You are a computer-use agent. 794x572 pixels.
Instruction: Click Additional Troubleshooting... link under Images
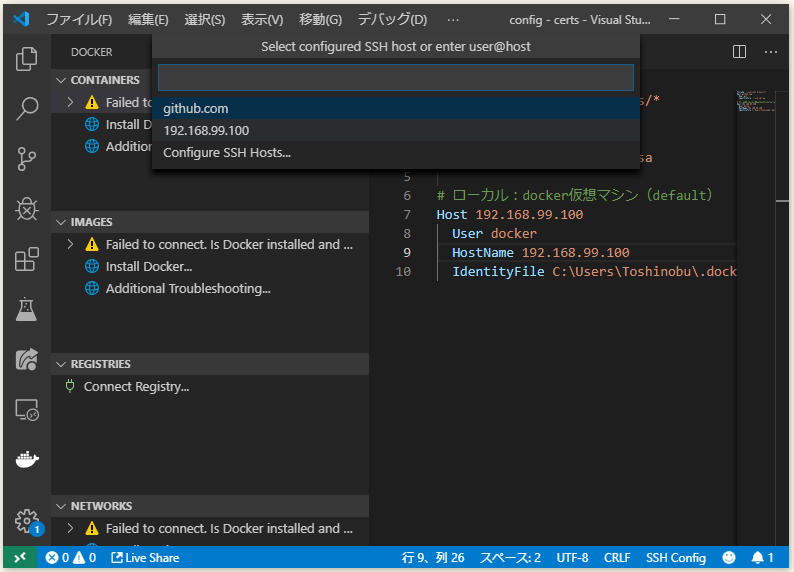[x=188, y=289]
